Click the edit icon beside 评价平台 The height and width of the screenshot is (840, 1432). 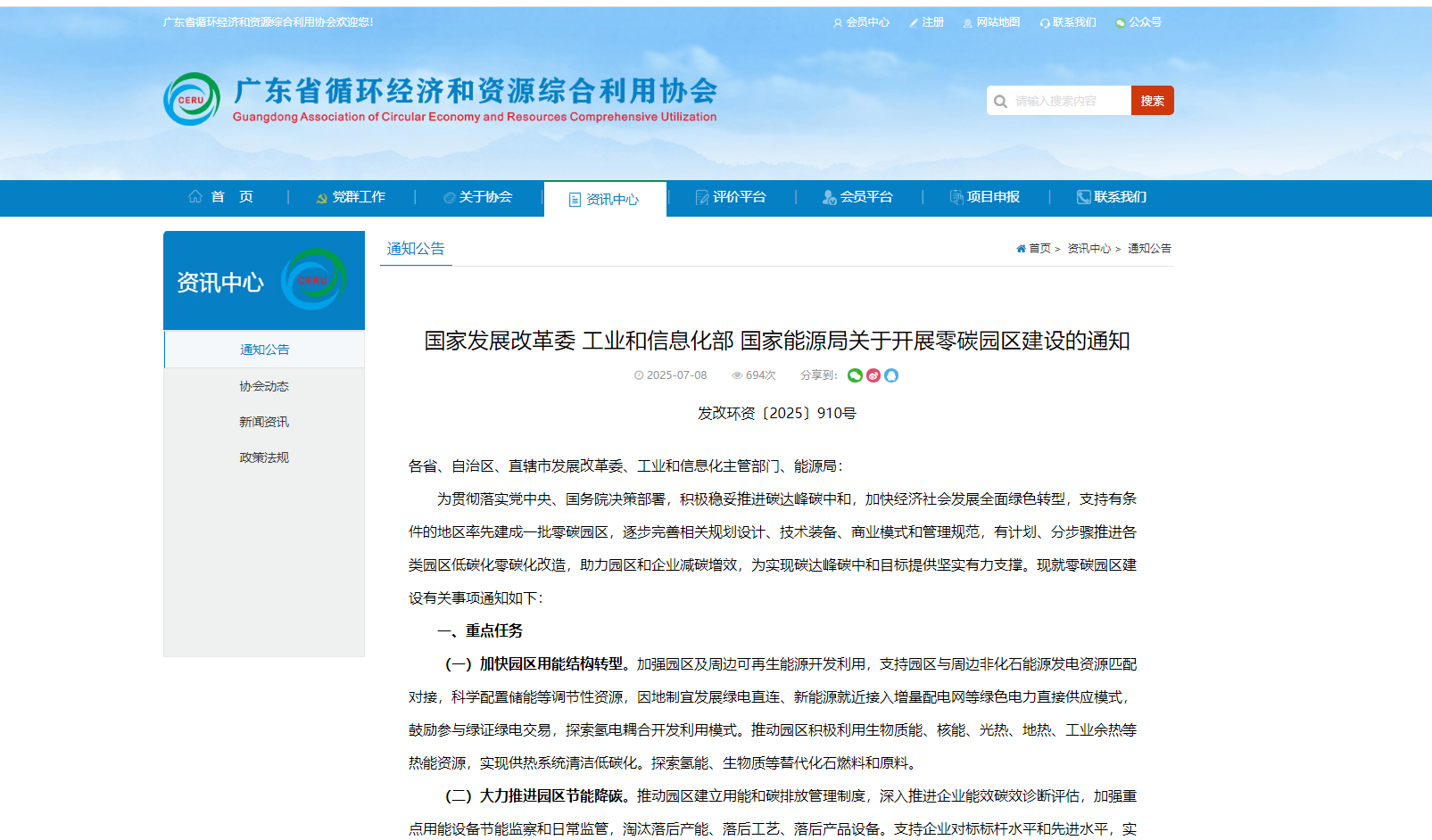click(702, 197)
